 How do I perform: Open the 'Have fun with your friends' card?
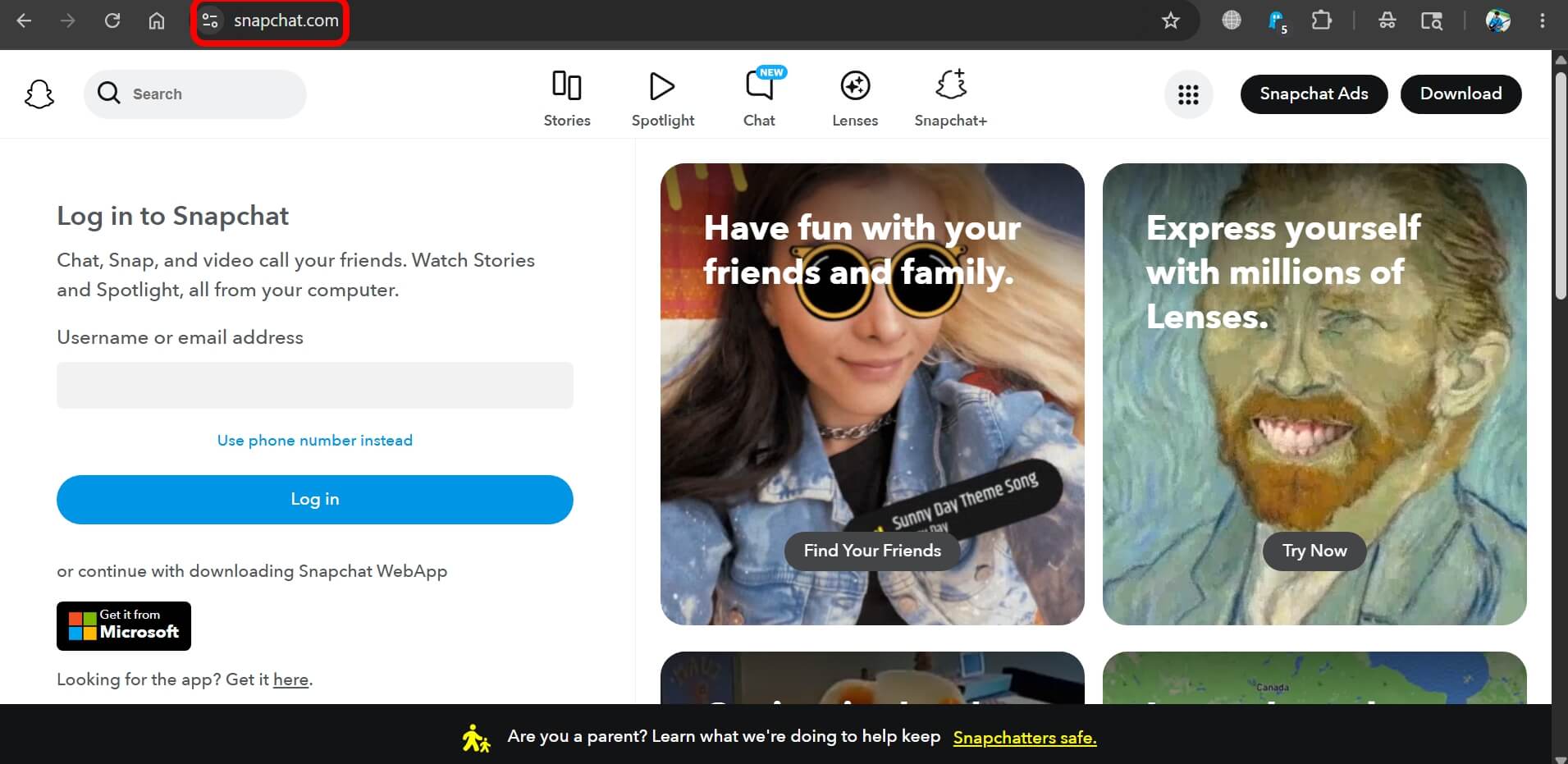872,394
